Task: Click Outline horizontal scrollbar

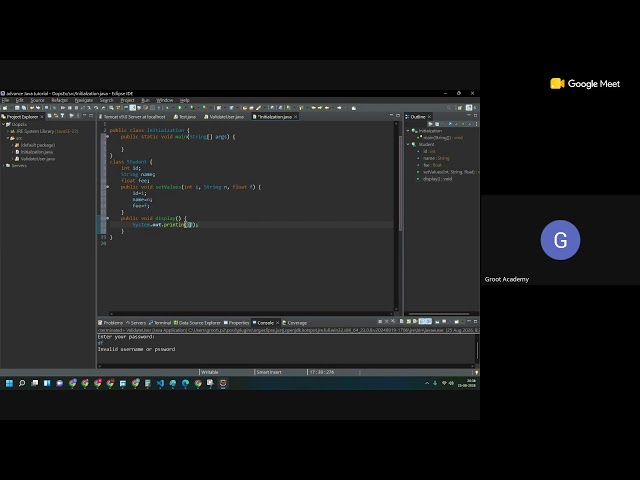Action: tap(438, 314)
